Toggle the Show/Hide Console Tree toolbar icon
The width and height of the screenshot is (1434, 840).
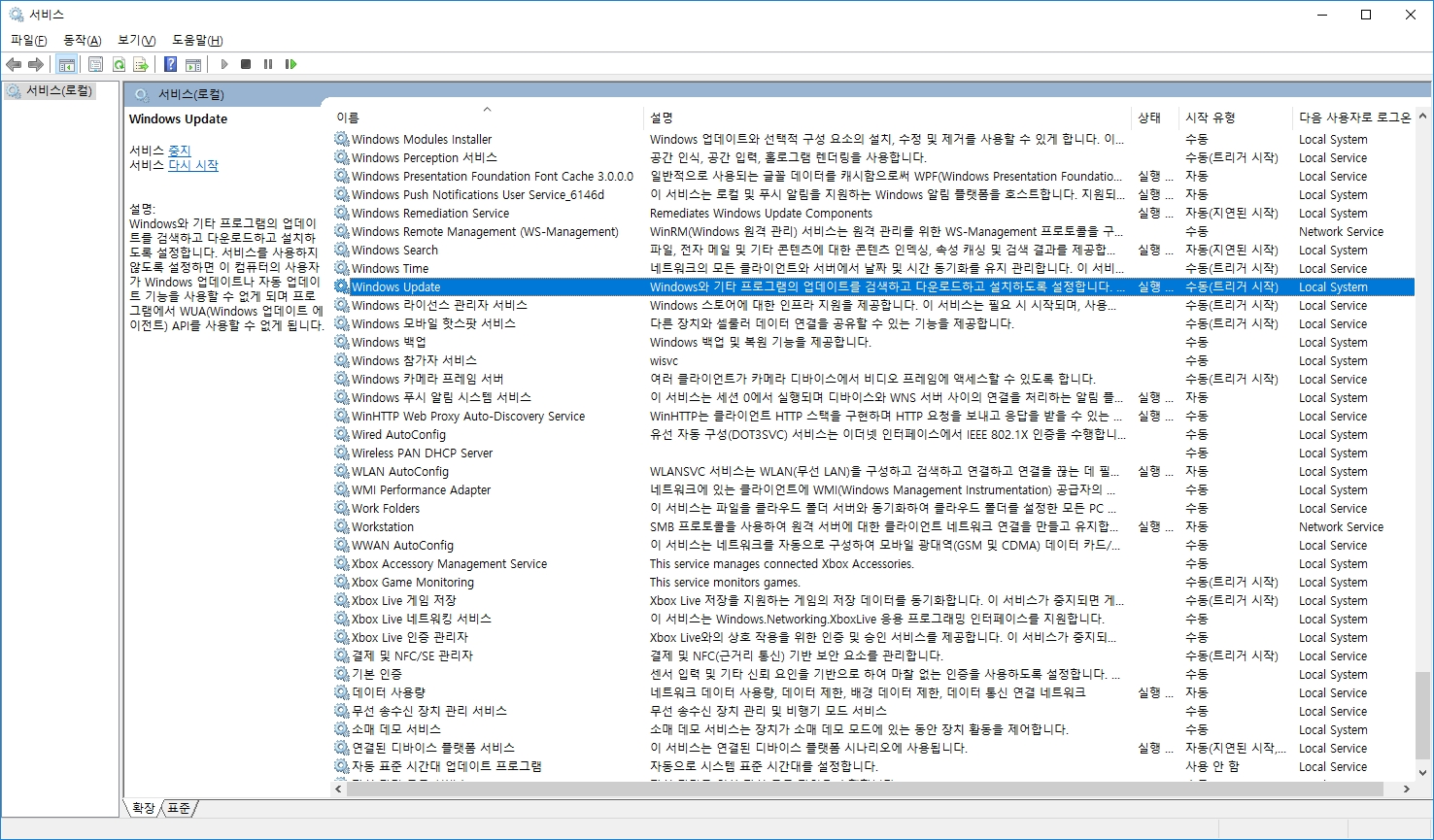tap(67, 64)
